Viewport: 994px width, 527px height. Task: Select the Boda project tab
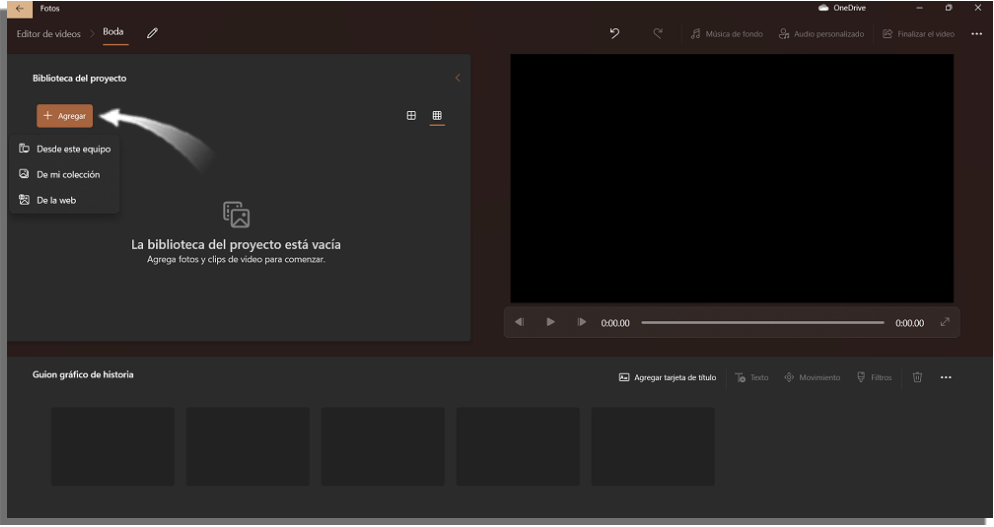tap(113, 32)
